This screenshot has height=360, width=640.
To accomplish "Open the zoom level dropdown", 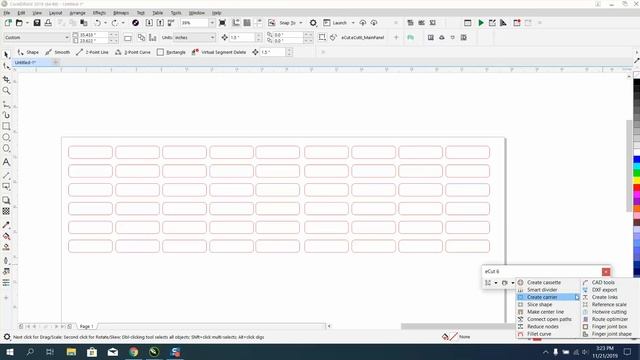I will coord(212,23).
